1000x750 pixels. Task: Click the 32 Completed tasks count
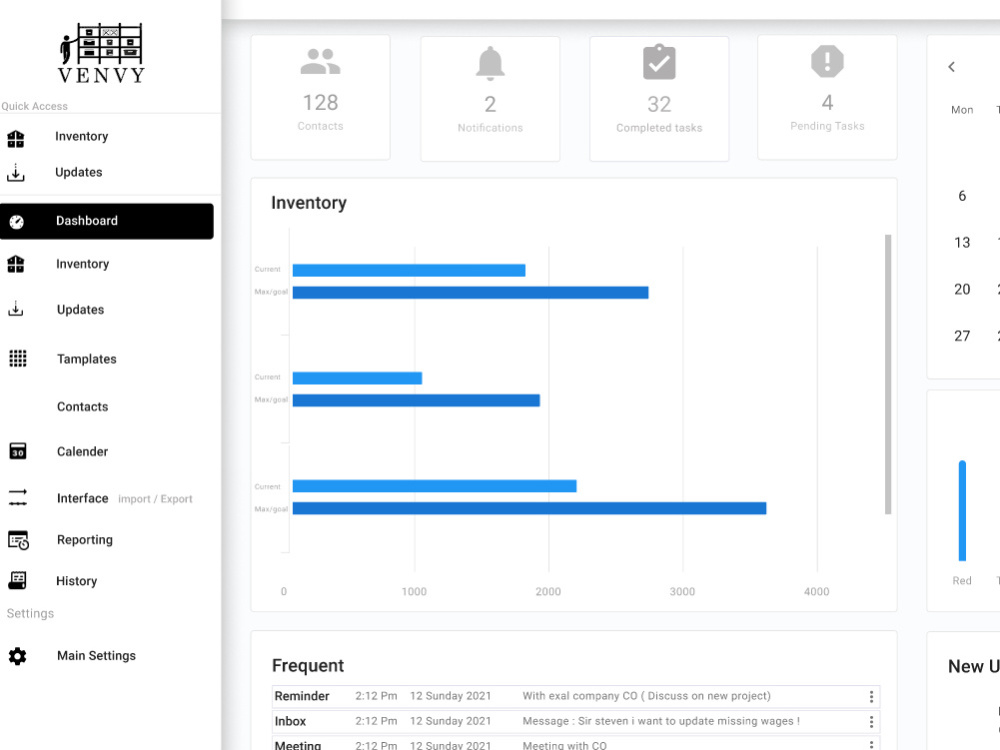tap(659, 105)
